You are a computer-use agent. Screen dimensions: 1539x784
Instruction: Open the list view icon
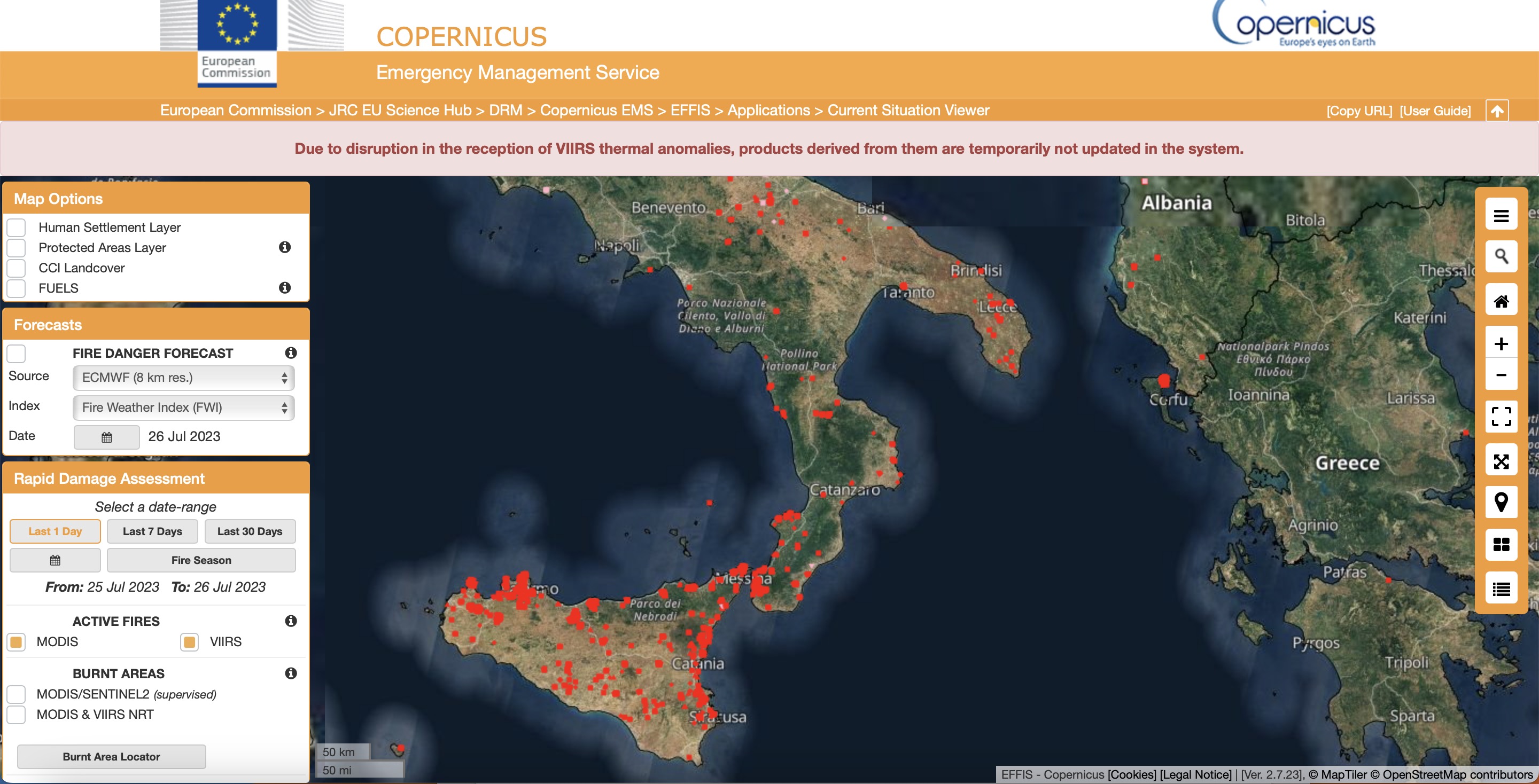[x=1501, y=589]
